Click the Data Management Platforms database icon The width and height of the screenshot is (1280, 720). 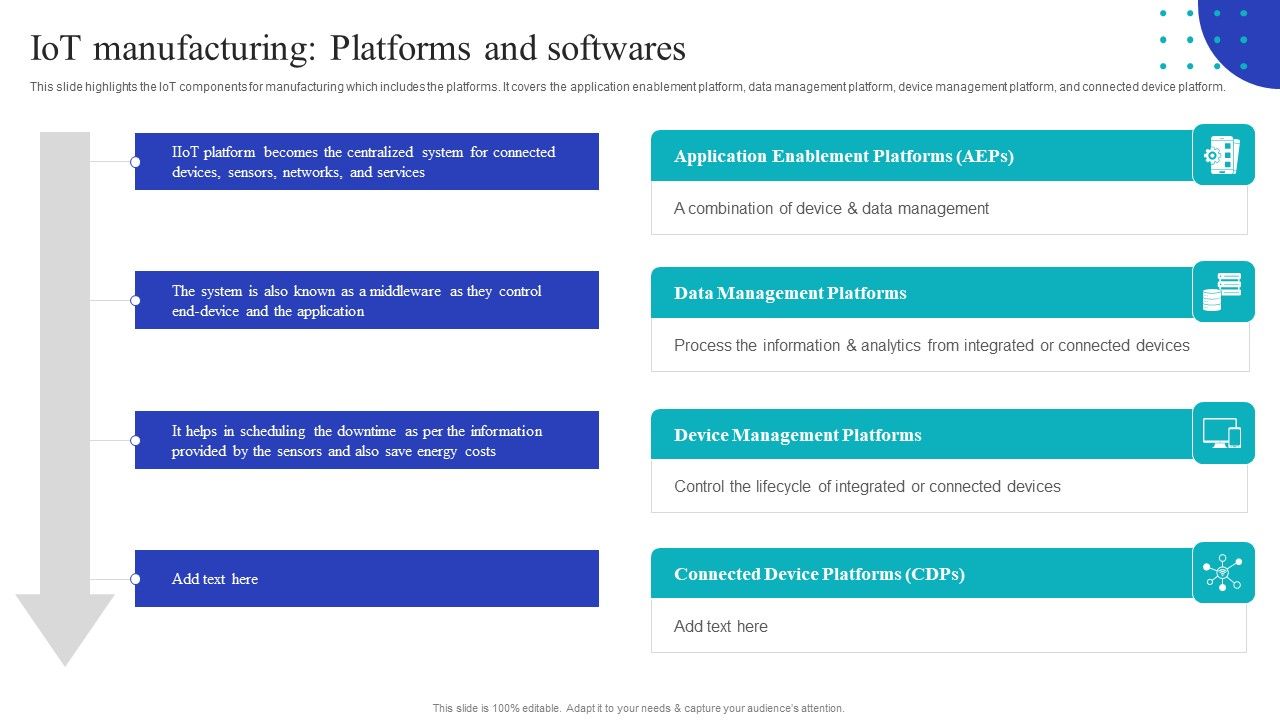pyautogui.click(x=1223, y=292)
